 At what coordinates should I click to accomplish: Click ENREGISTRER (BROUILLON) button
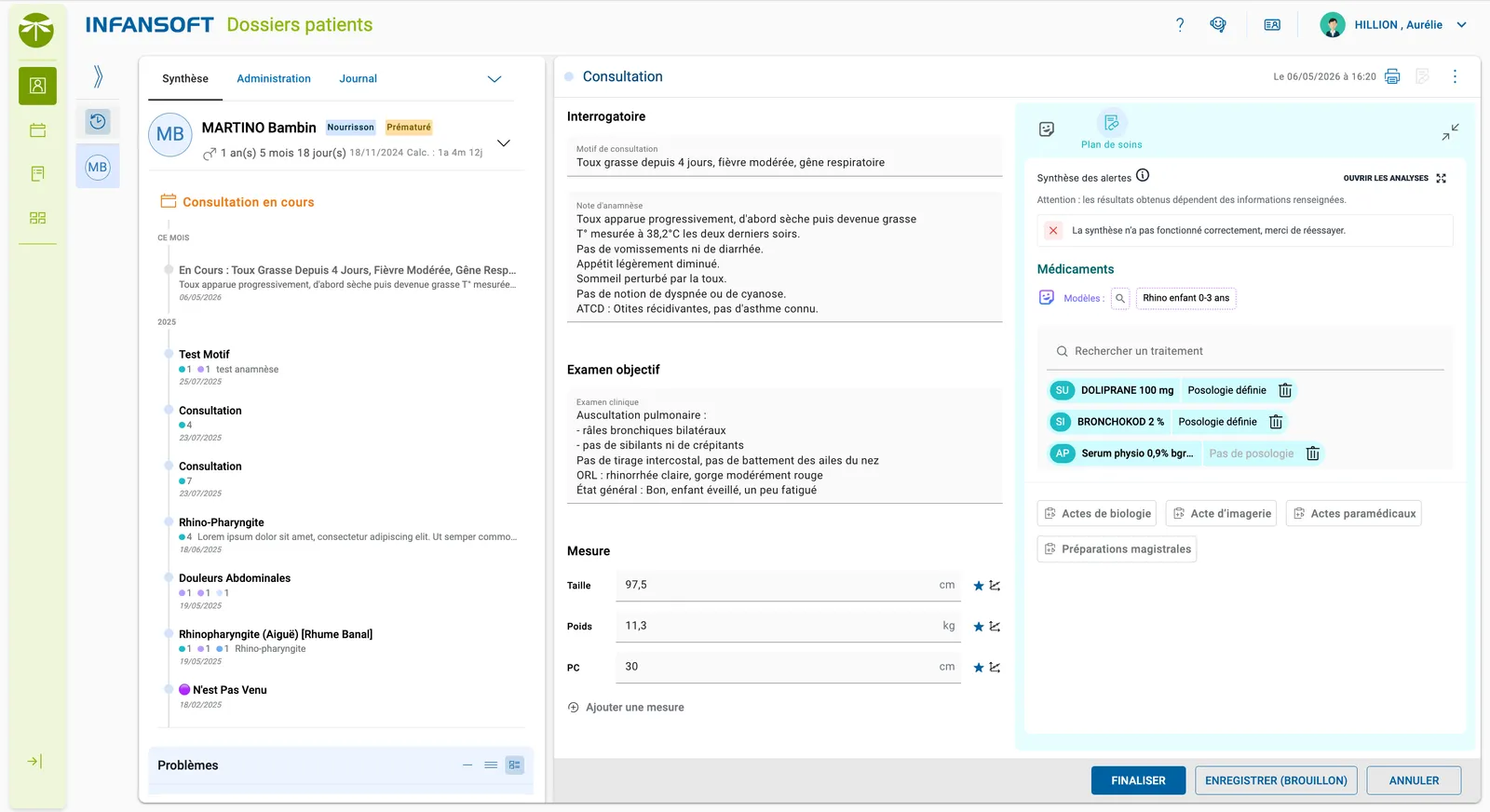pos(1276,780)
